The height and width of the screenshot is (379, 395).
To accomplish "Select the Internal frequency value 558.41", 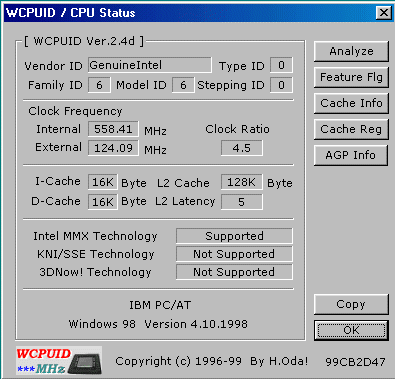I will [x=113, y=129].
